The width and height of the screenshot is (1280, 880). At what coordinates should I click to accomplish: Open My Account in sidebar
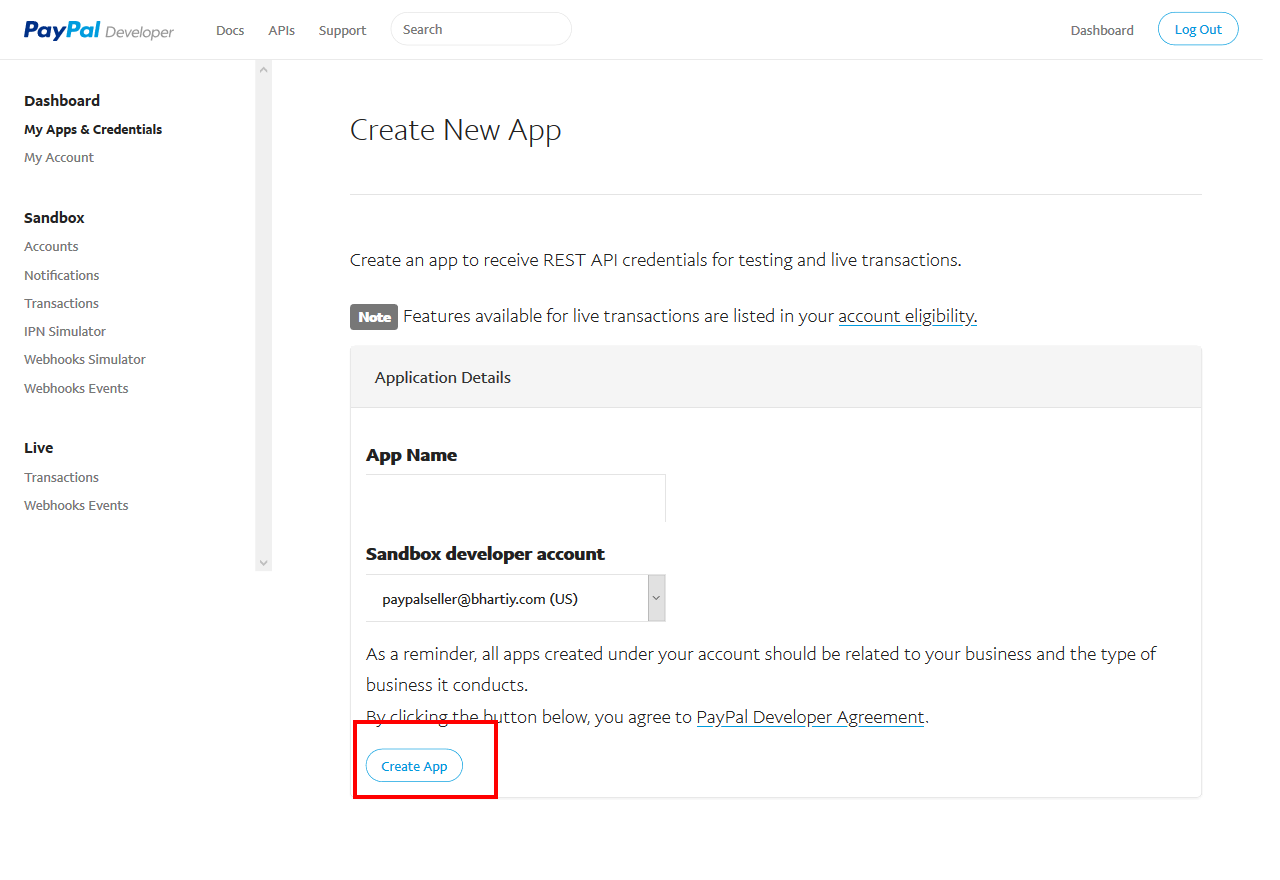(x=59, y=157)
